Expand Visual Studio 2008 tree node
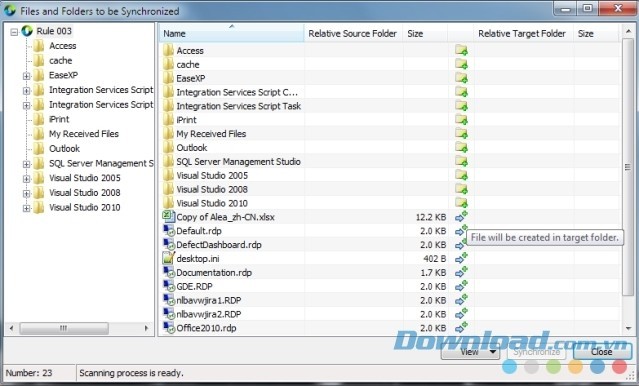This screenshot has height=386, width=639. pos(26,193)
